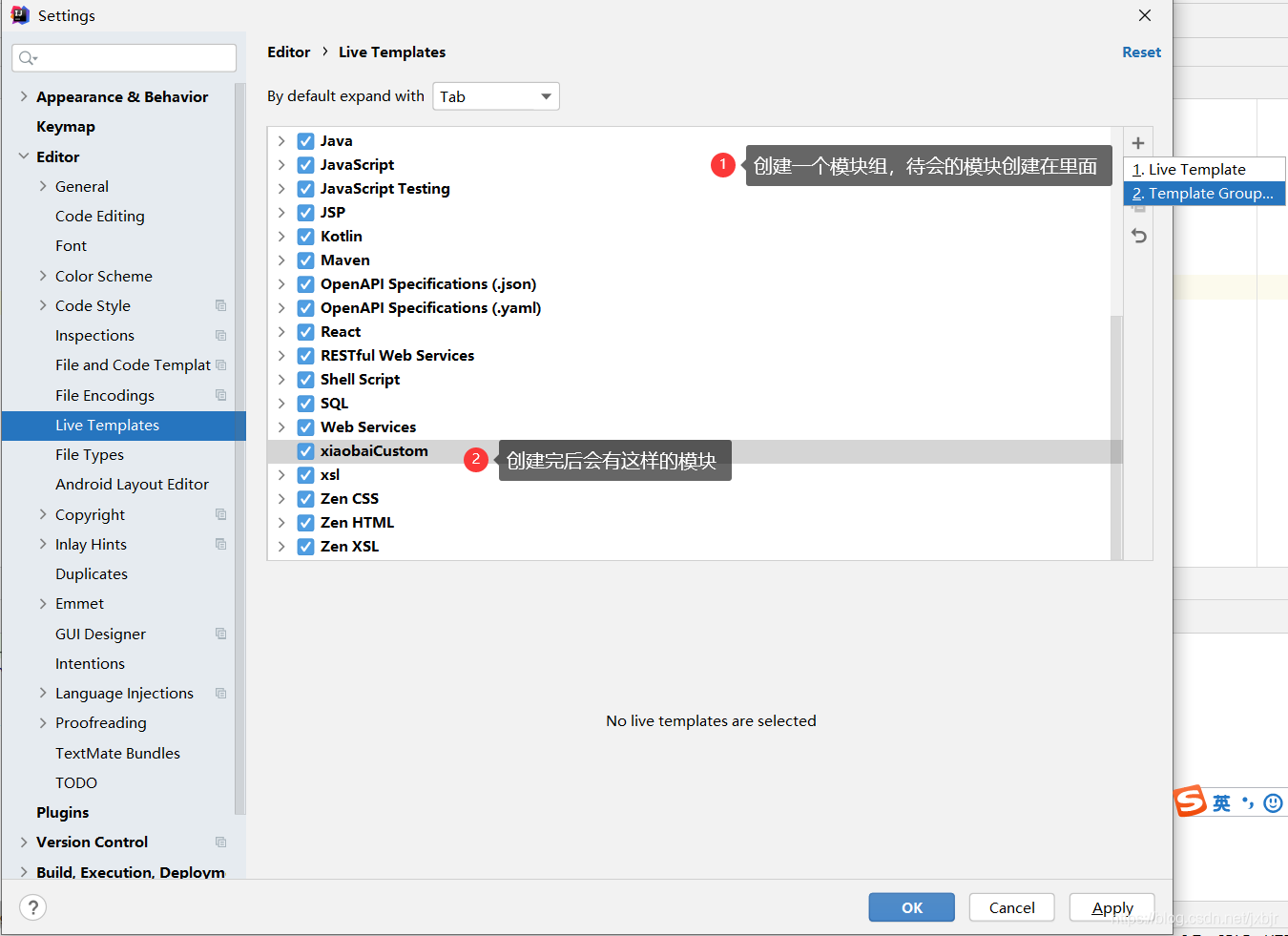The height and width of the screenshot is (936, 1288).
Task: Choose Live Template from popup menu
Action: click(x=1205, y=170)
